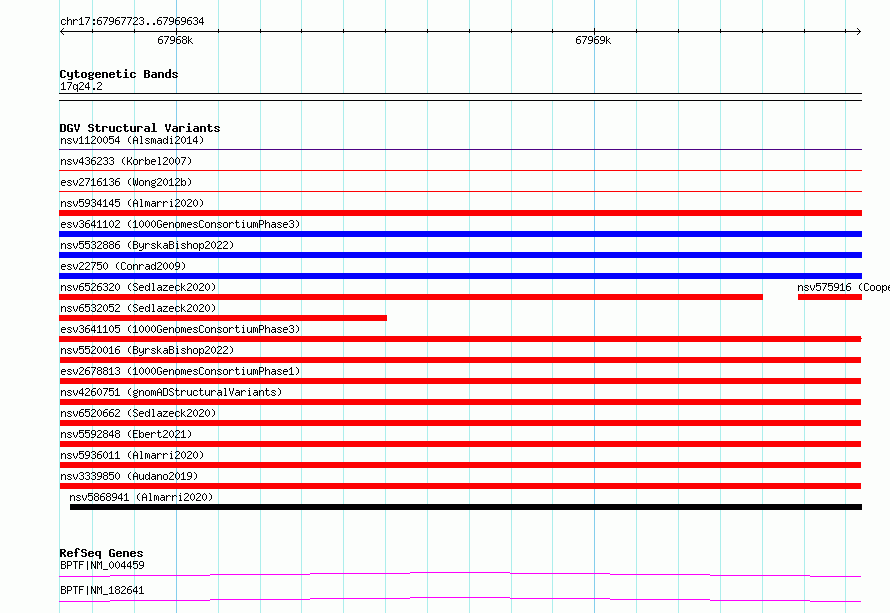Click the 67969k ruler tick label
The width and height of the screenshot is (890, 613).
tap(593, 40)
